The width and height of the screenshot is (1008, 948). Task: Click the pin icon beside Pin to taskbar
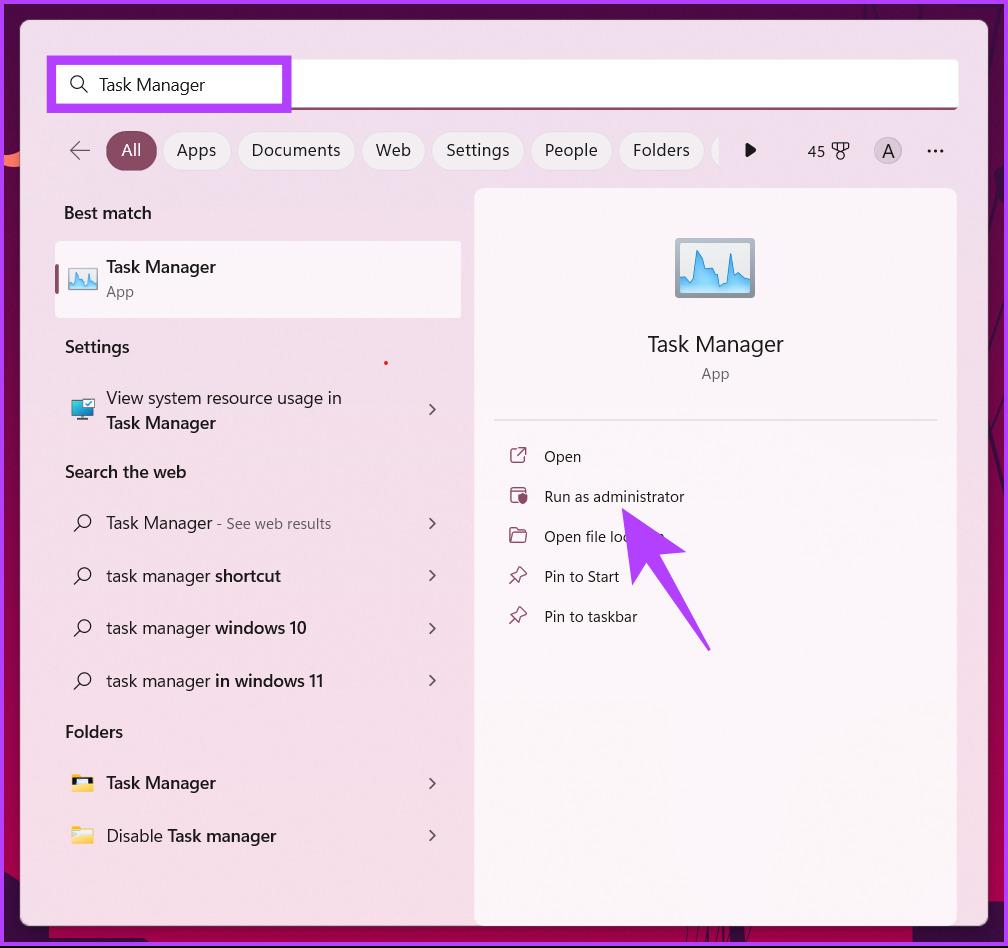(x=518, y=616)
